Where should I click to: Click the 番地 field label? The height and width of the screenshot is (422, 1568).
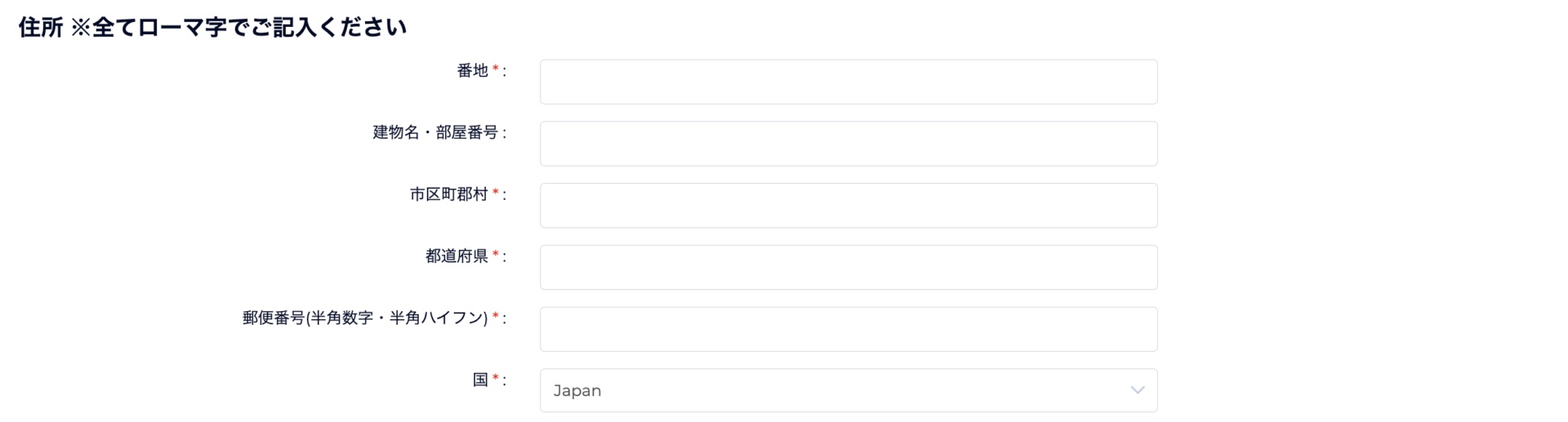pyautogui.click(x=472, y=71)
